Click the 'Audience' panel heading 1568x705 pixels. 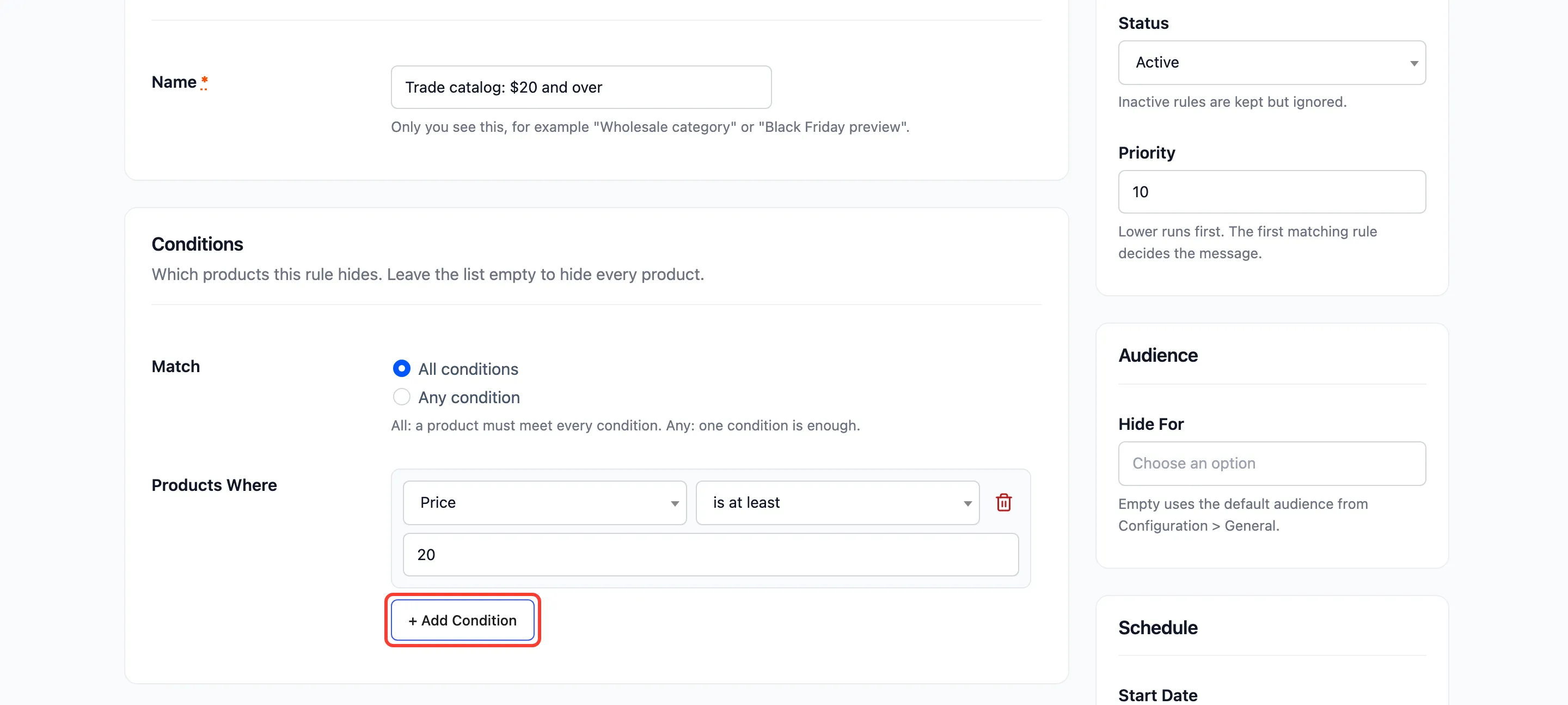click(x=1157, y=355)
